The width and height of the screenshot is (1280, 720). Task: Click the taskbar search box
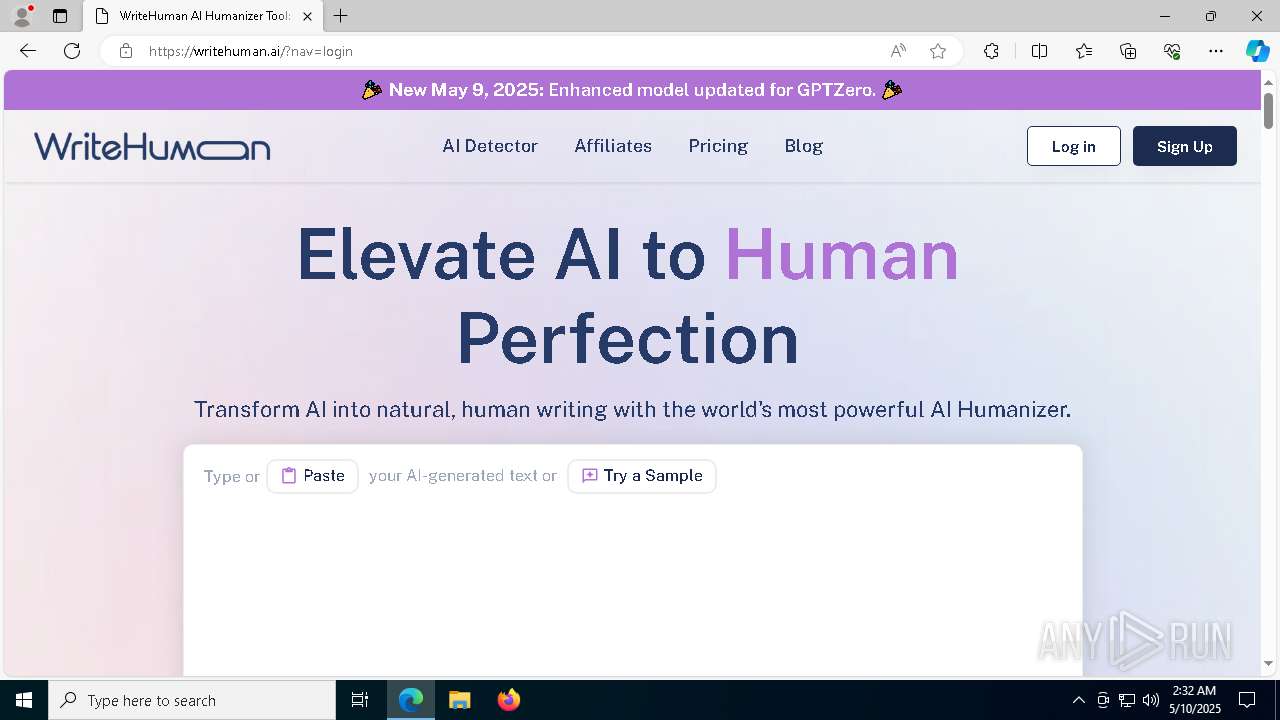[x=192, y=700]
